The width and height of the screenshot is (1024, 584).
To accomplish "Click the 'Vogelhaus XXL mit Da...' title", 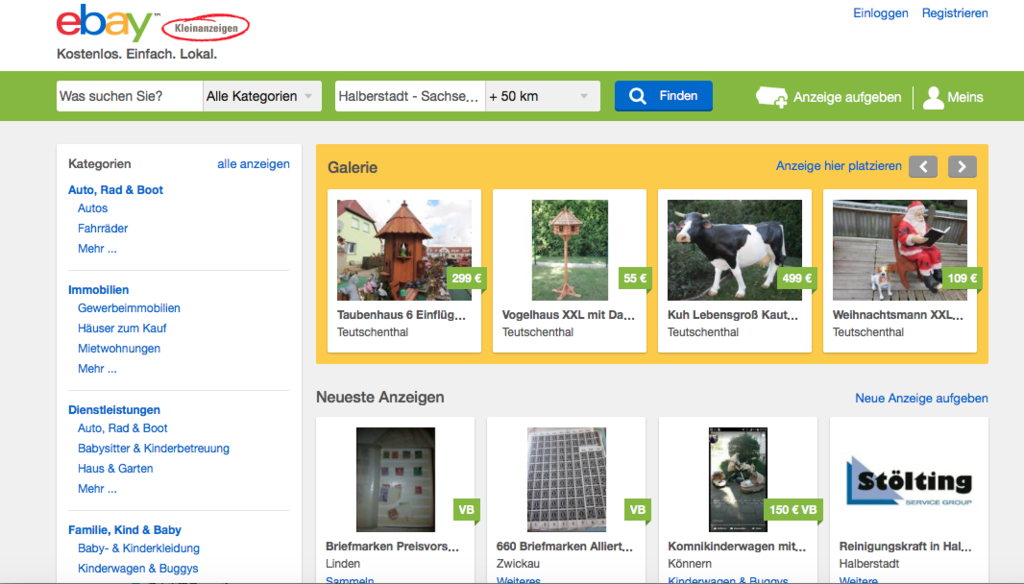I will click(568, 315).
